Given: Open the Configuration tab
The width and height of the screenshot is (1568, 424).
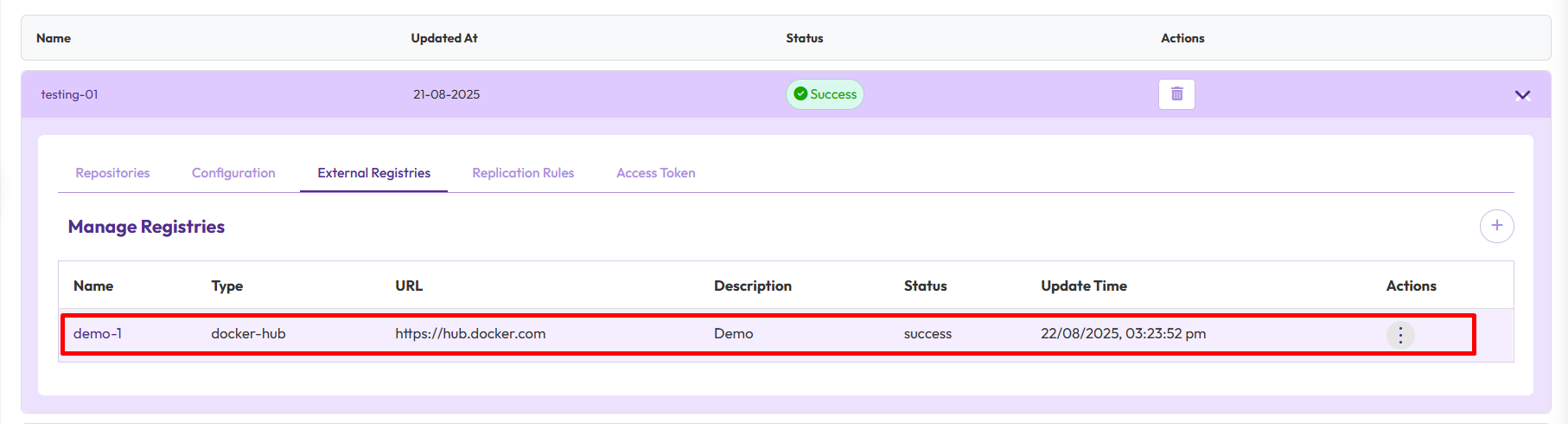Looking at the screenshot, I should tap(233, 173).
